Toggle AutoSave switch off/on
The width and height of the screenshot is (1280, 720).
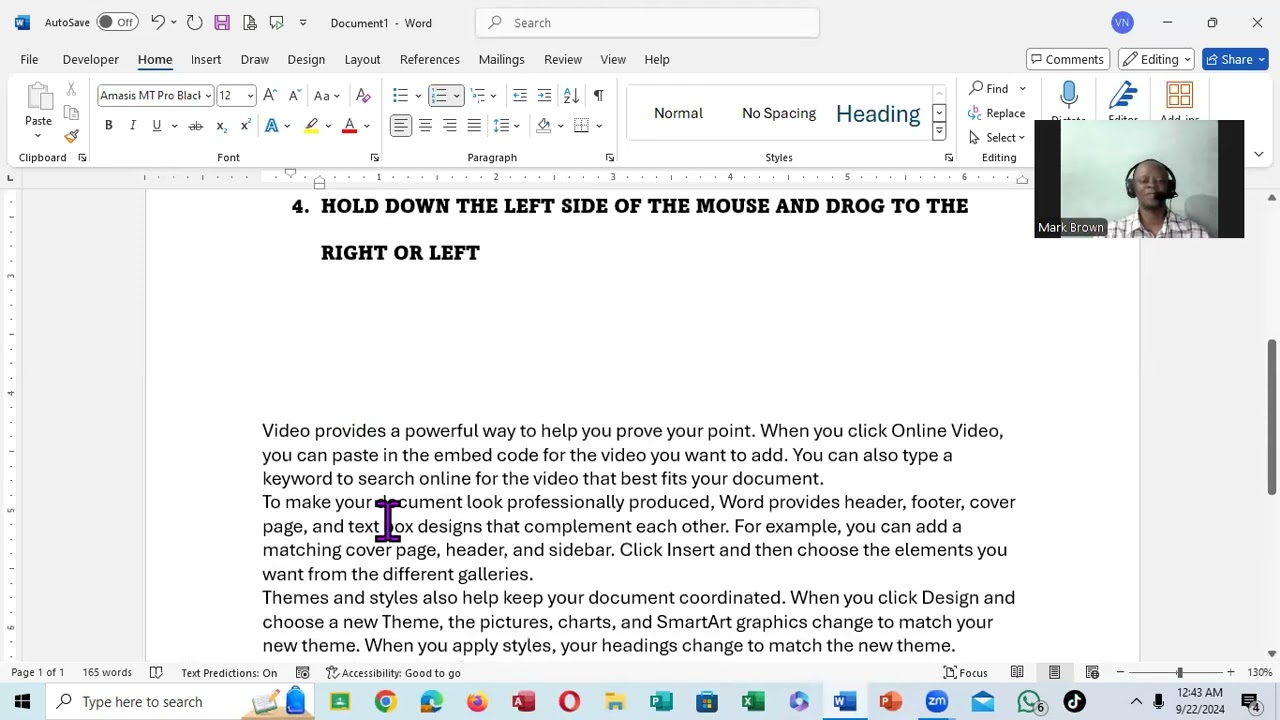[x=117, y=22]
